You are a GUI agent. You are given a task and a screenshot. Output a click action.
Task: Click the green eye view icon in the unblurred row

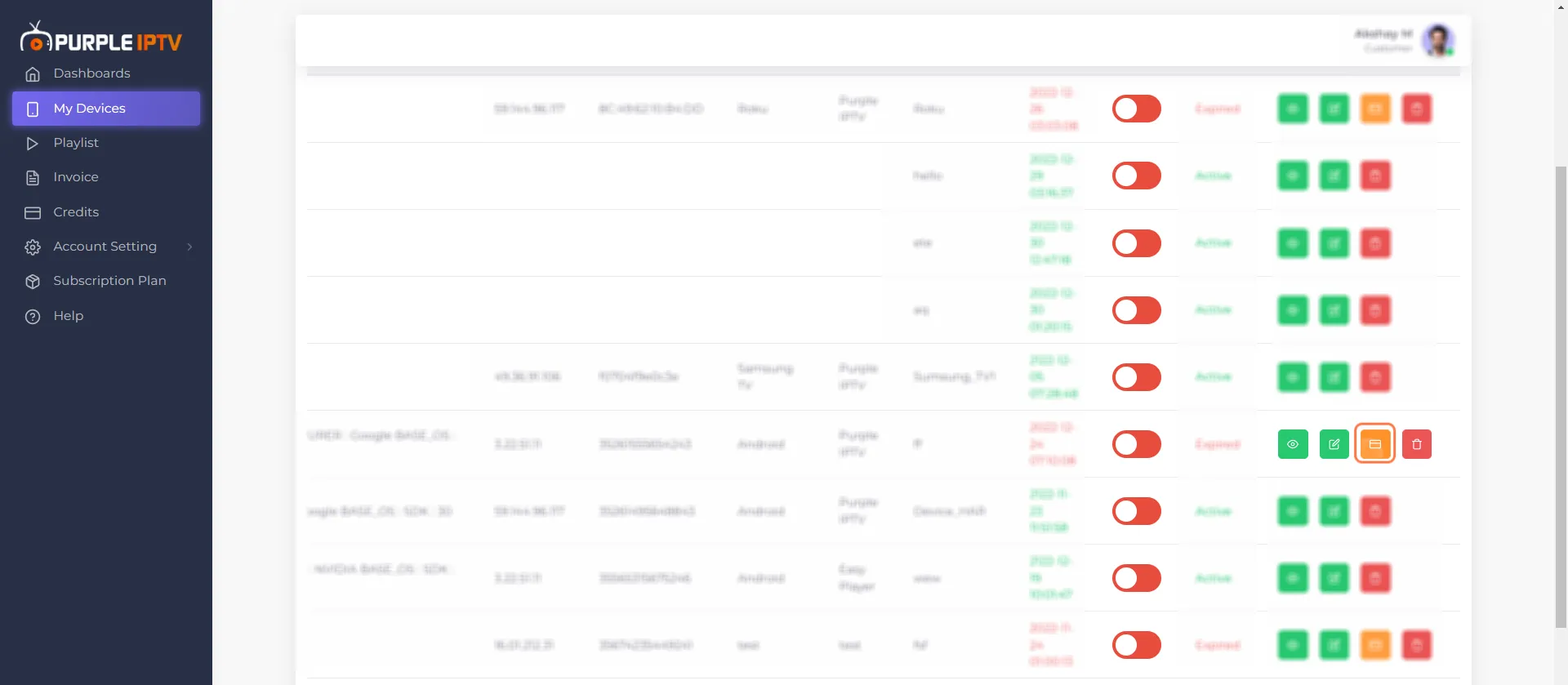1293,444
